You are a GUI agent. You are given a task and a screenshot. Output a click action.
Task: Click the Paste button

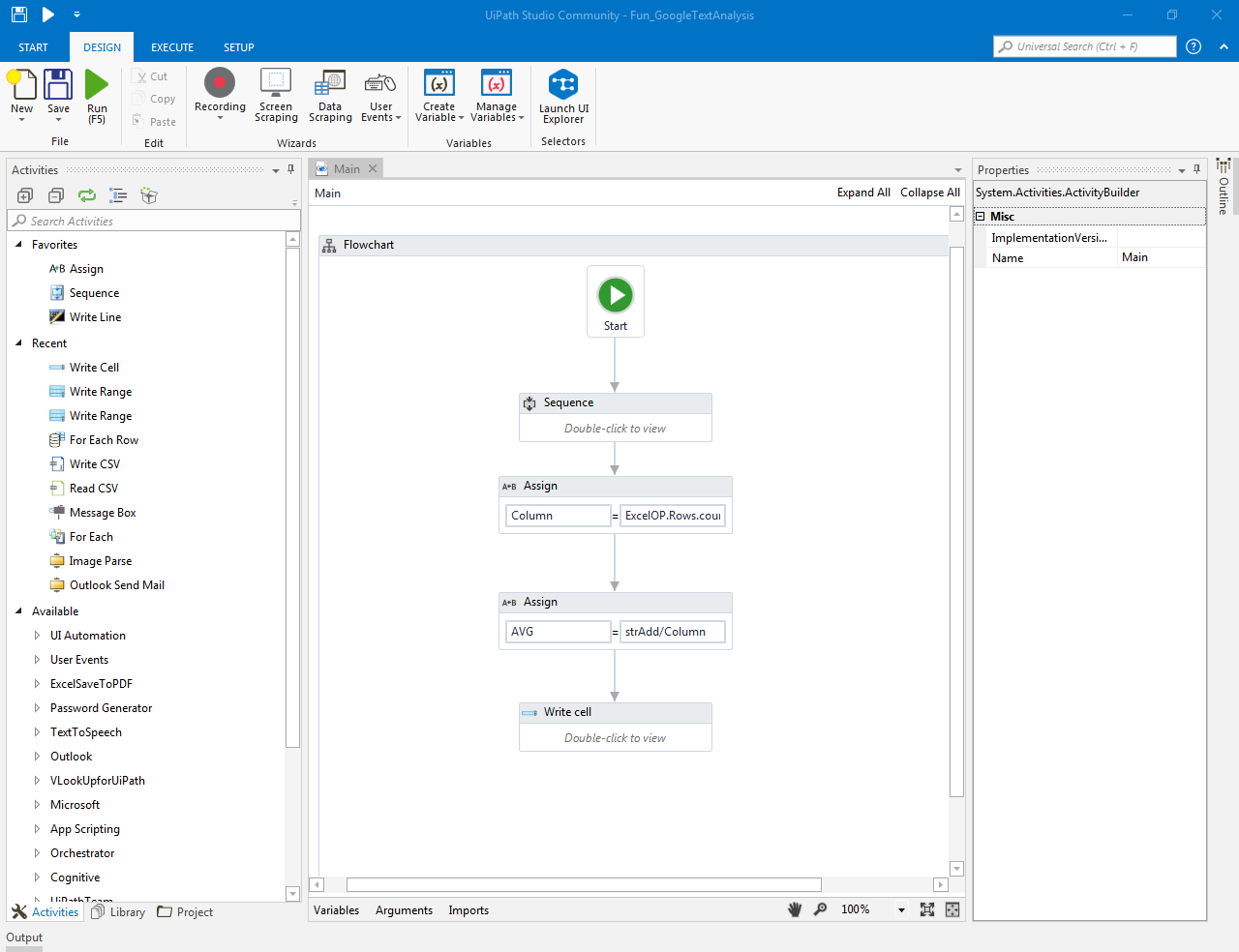[154, 122]
